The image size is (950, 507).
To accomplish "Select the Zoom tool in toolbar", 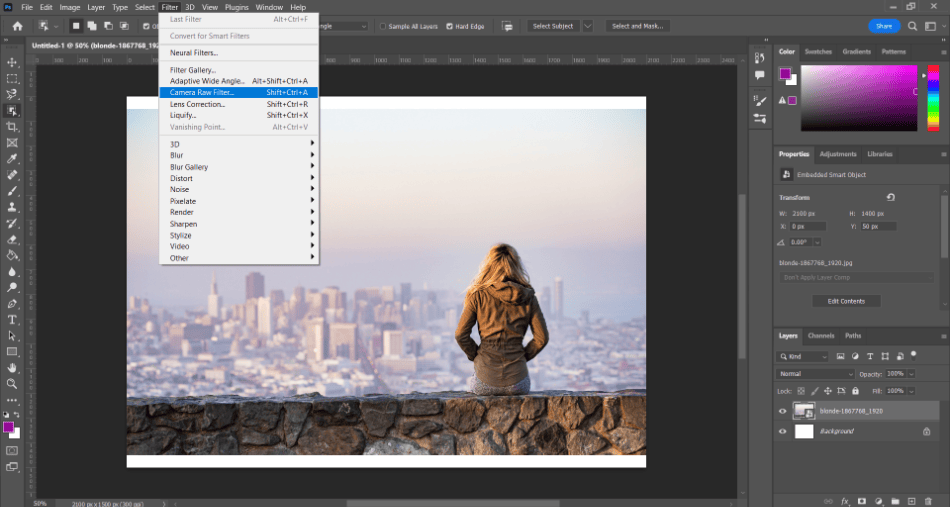I will pos(12,383).
